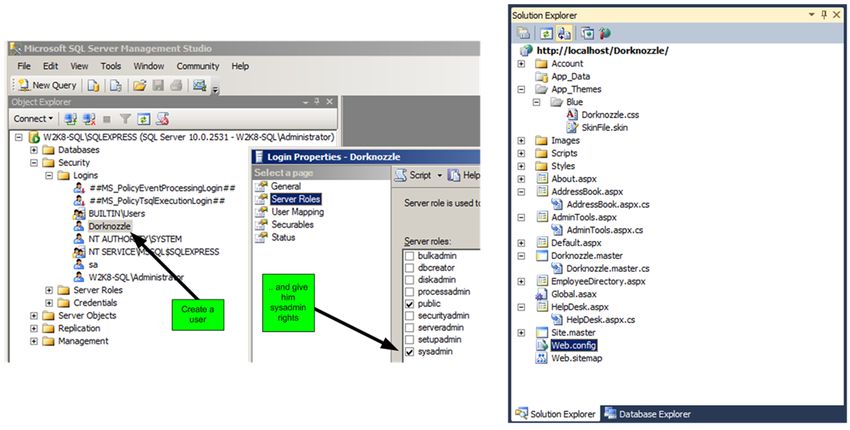The width and height of the screenshot is (850, 430).
Task: Click the ASP.NET Configuration globe icon
Action: click(605, 34)
